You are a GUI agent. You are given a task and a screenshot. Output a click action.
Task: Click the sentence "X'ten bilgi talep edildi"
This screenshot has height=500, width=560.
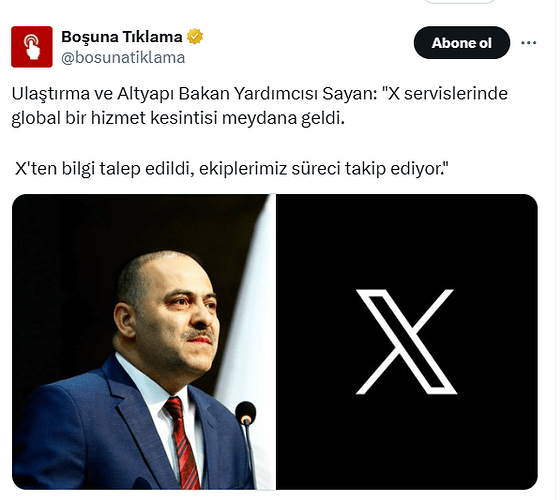pos(104,168)
